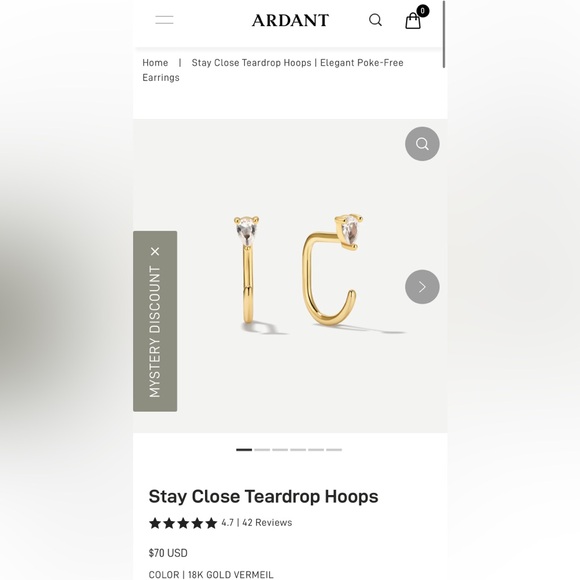Click the five-star rating
The height and width of the screenshot is (580, 580).
[x=183, y=523]
